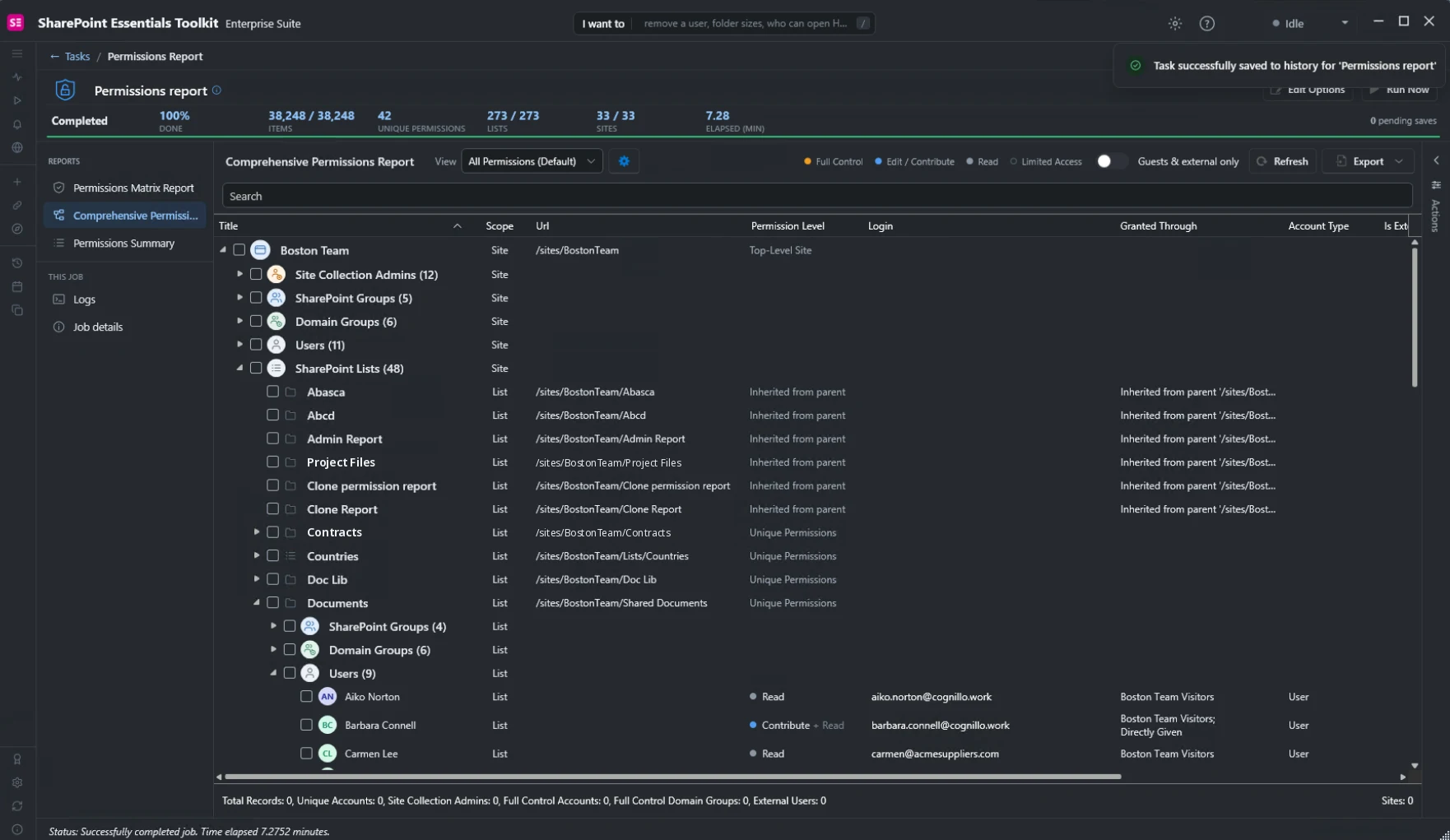This screenshot has width=1450, height=840.
Task: Check the Abasca list checkbox
Action: tap(272, 392)
